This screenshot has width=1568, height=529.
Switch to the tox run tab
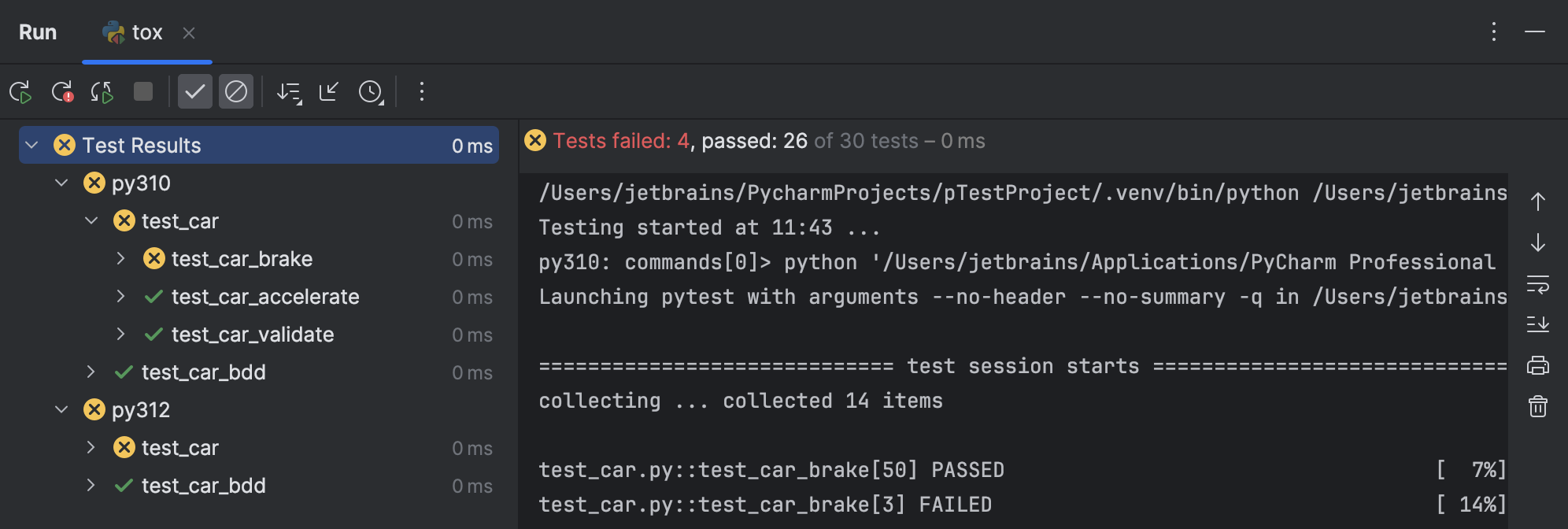(146, 32)
